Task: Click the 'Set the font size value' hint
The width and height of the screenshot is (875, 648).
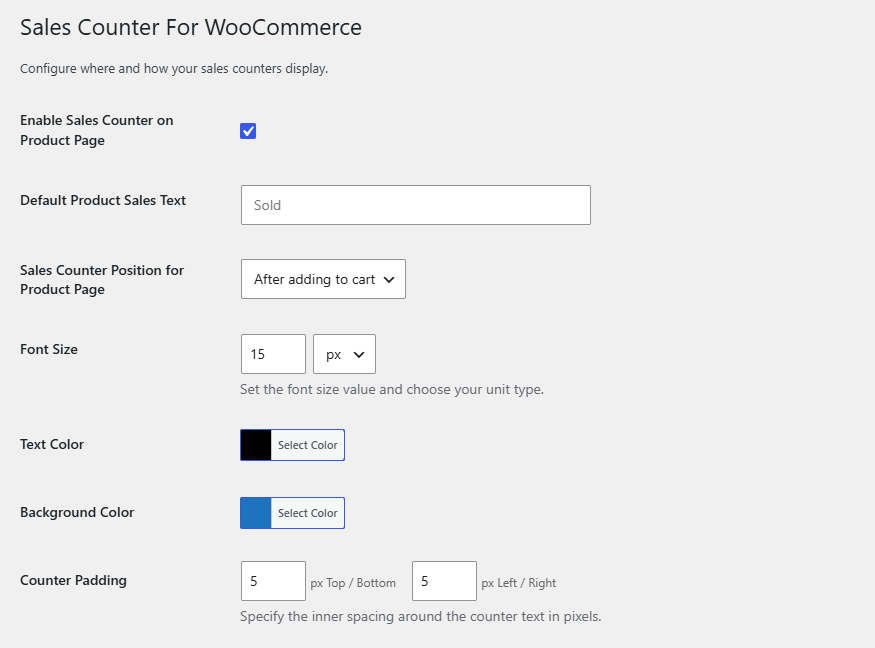Action: (x=392, y=389)
